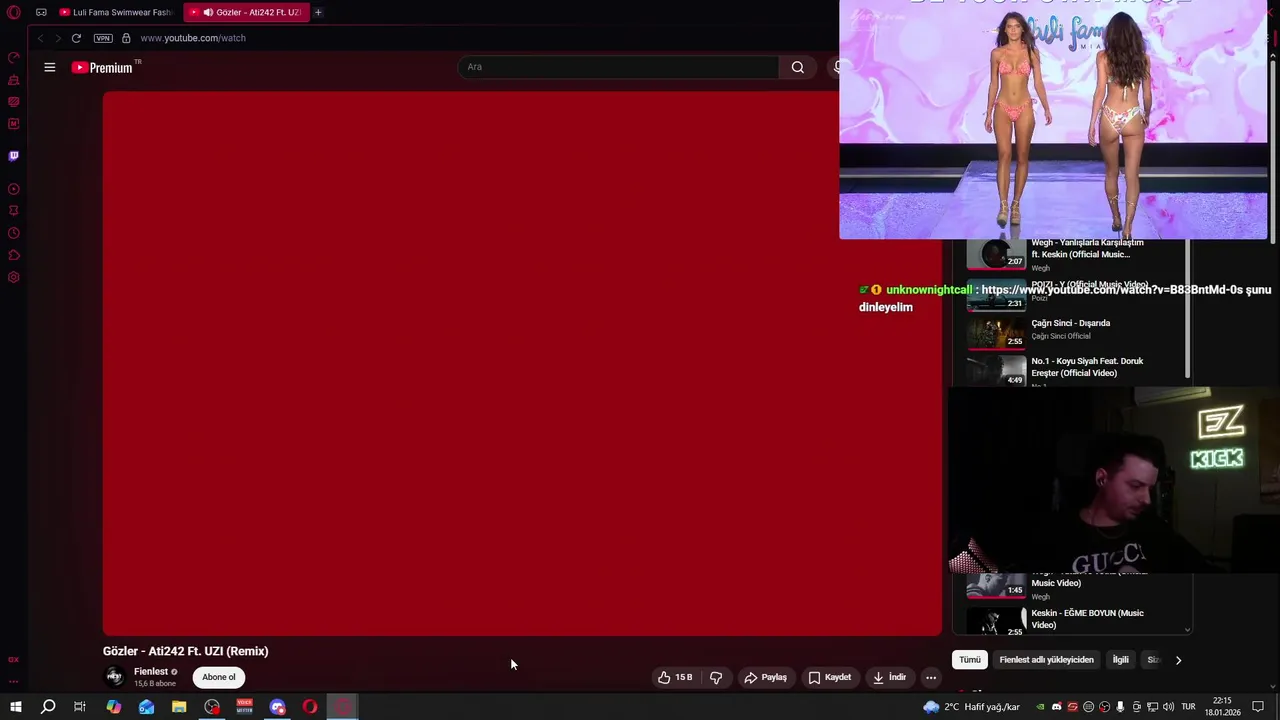Screen dimensions: 1280x720
Task: Focus the Ara search box
Action: tap(618, 67)
